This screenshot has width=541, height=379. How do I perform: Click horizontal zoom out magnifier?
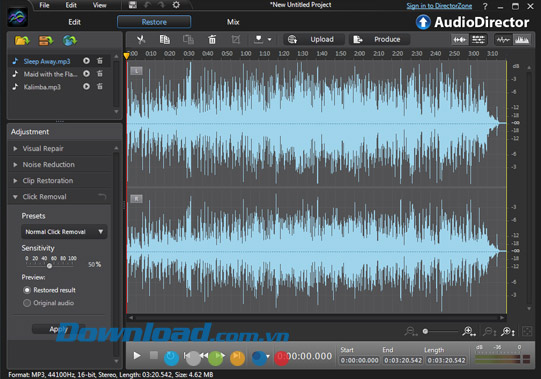[x=411, y=331]
